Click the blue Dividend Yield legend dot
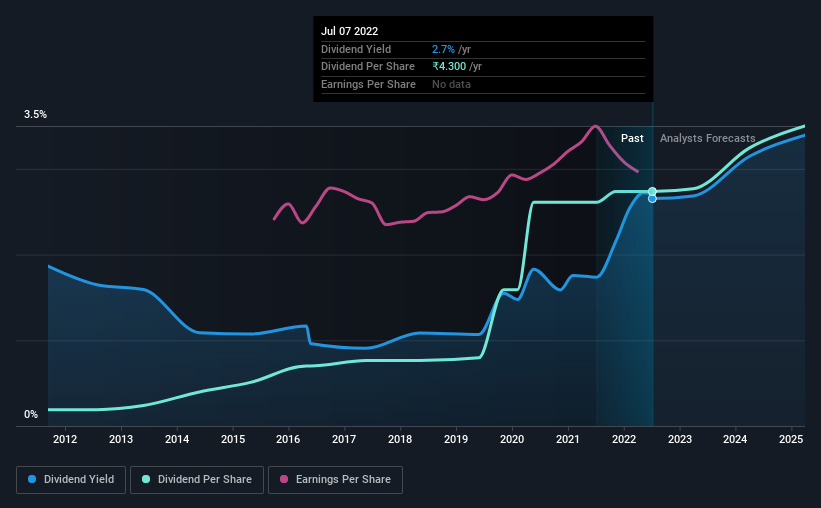Screen dimensions: 821x508 point(32,479)
